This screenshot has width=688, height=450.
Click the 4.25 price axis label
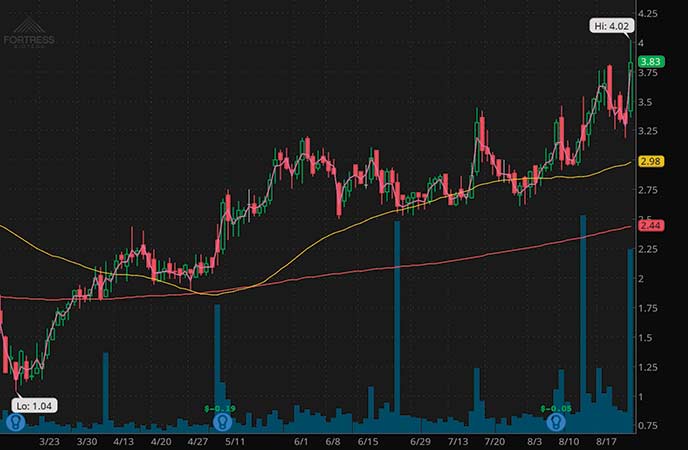(648, 14)
